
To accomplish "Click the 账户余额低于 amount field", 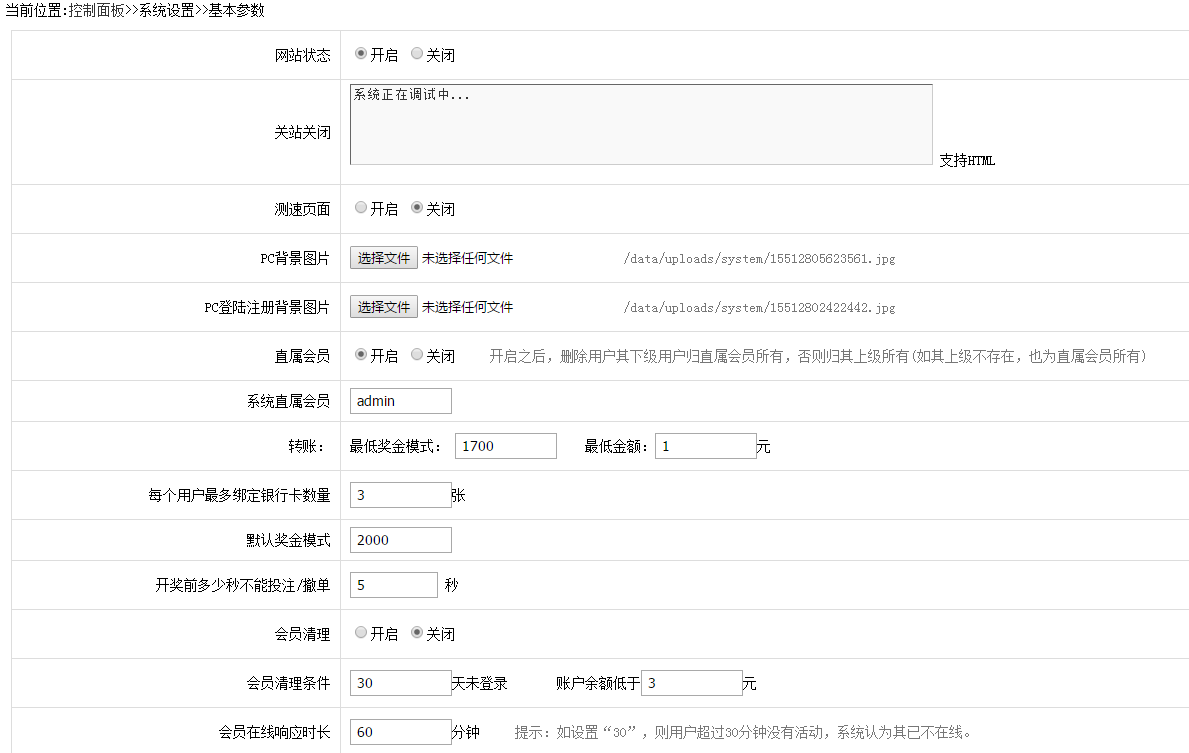I will click(x=691, y=683).
